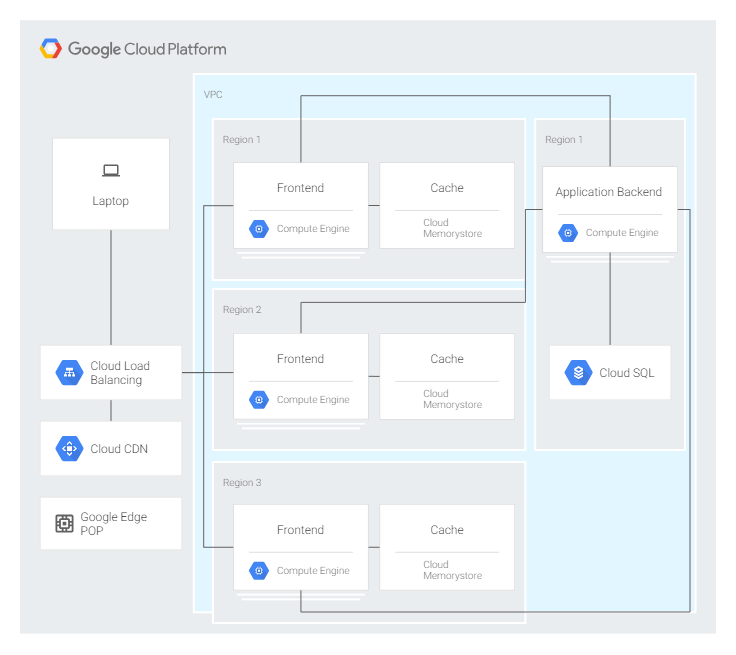
Task: Click Cloud Memorystore text in Region 1
Action: 452,228
